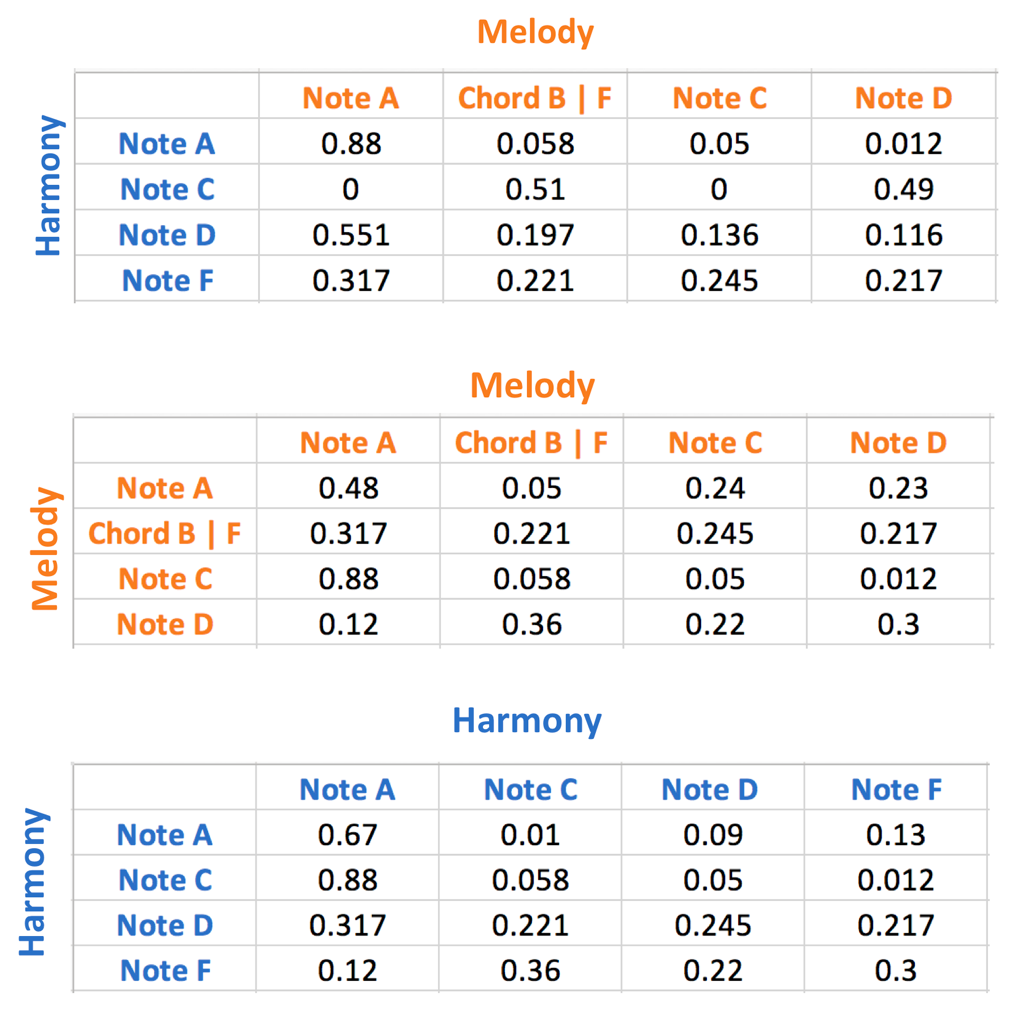Select the 0.24 cell in Melody-Melody table
This screenshot has width=1014, height=1015.
(715, 488)
